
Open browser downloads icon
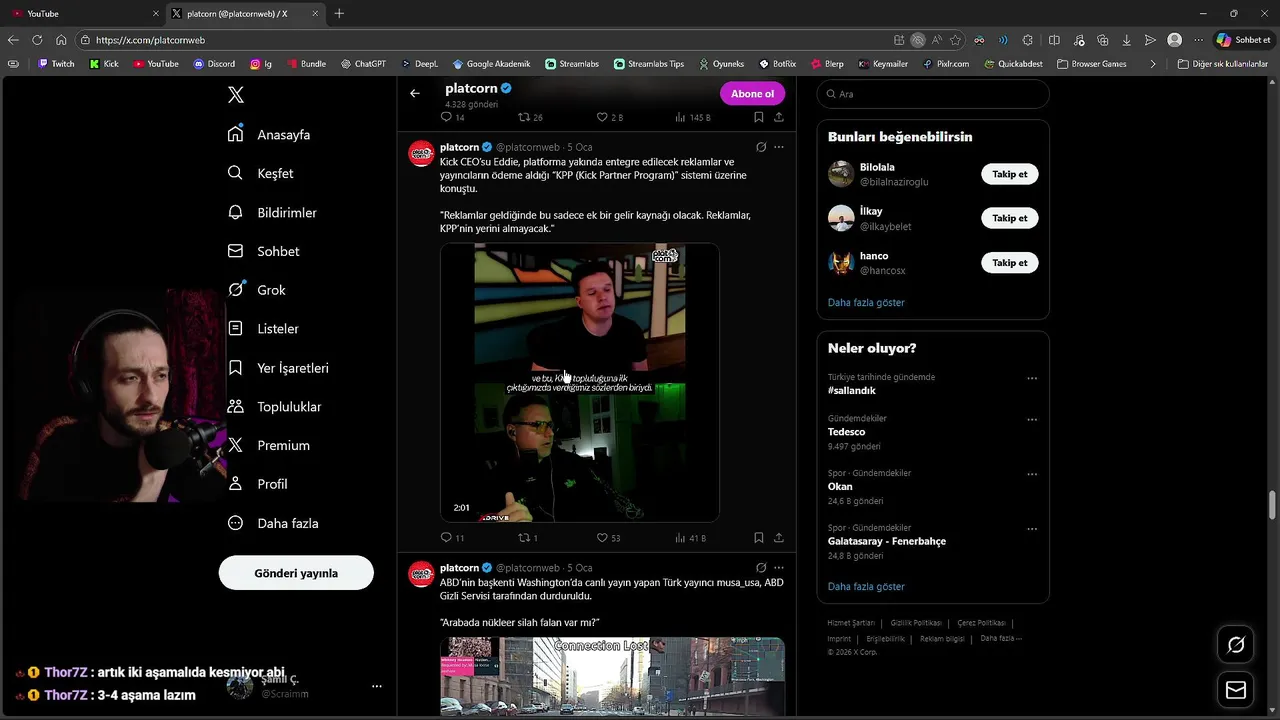pyautogui.click(x=1127, y=40)
